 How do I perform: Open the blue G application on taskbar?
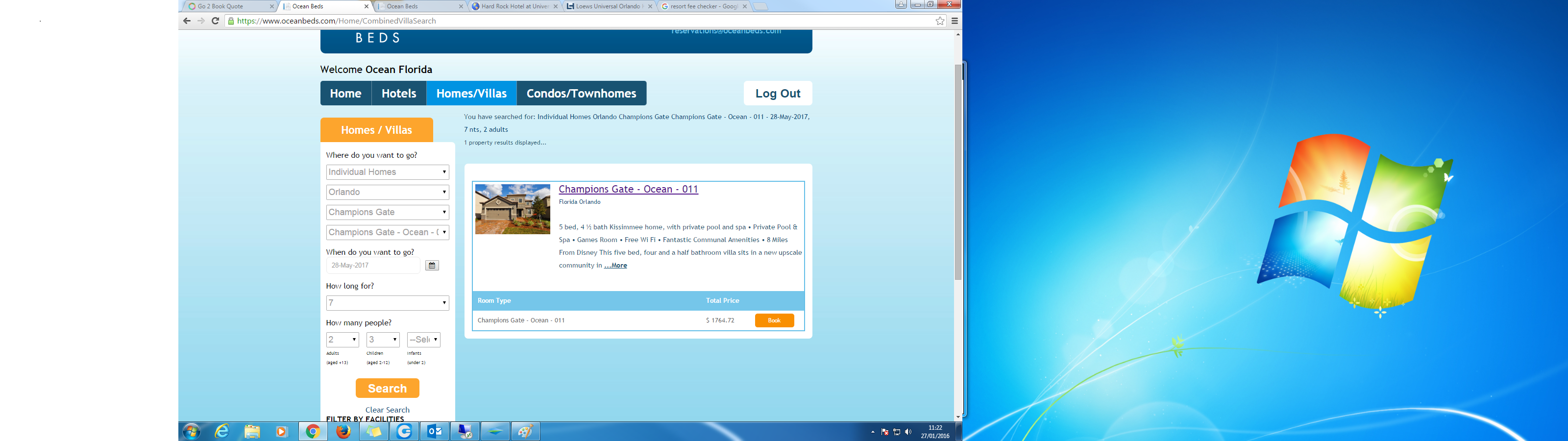pos(404,431)
